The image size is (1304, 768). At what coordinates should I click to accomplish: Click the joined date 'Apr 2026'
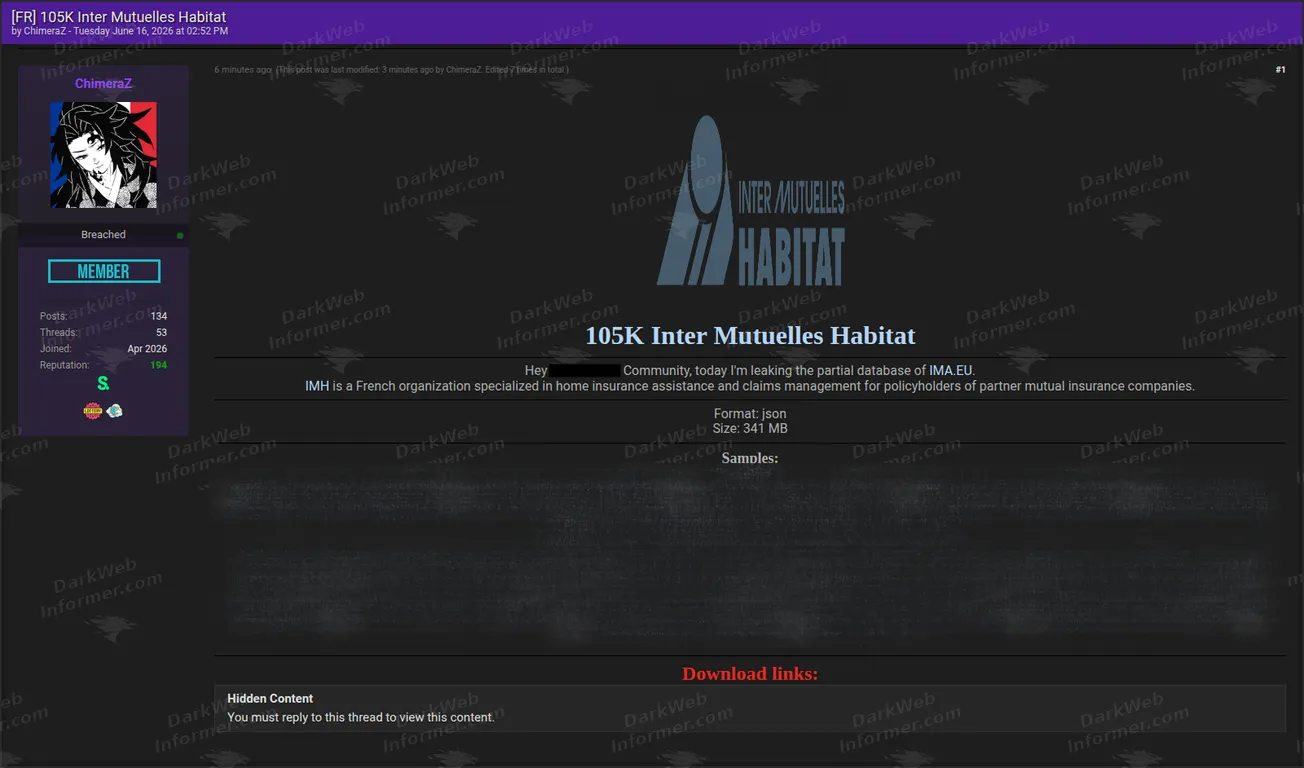148,349
